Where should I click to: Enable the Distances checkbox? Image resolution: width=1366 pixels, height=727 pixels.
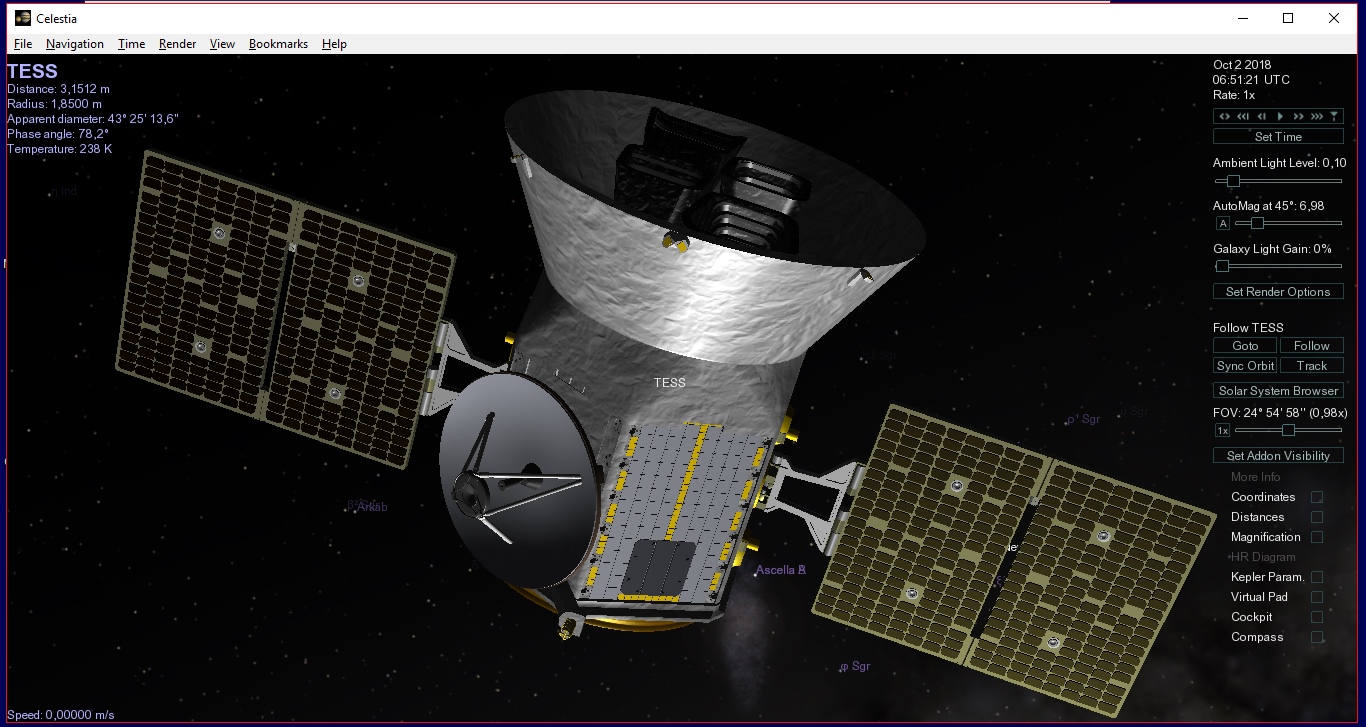[1317, 517]
